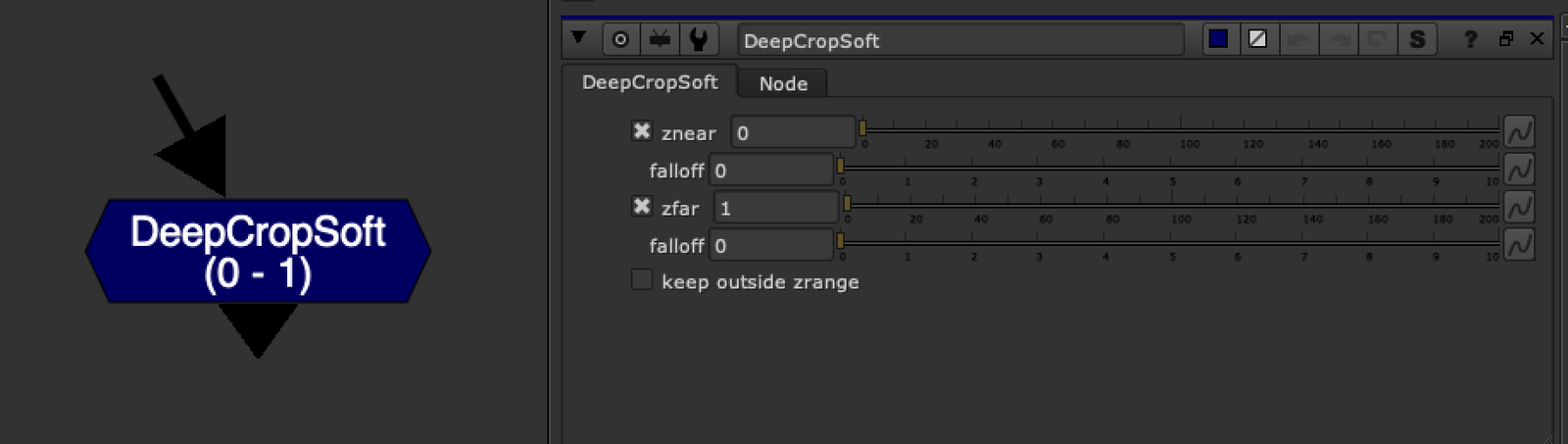1568x444 pixels.
Task: Click the znear falloff slider track
Action: click(x=1168, y=168)
